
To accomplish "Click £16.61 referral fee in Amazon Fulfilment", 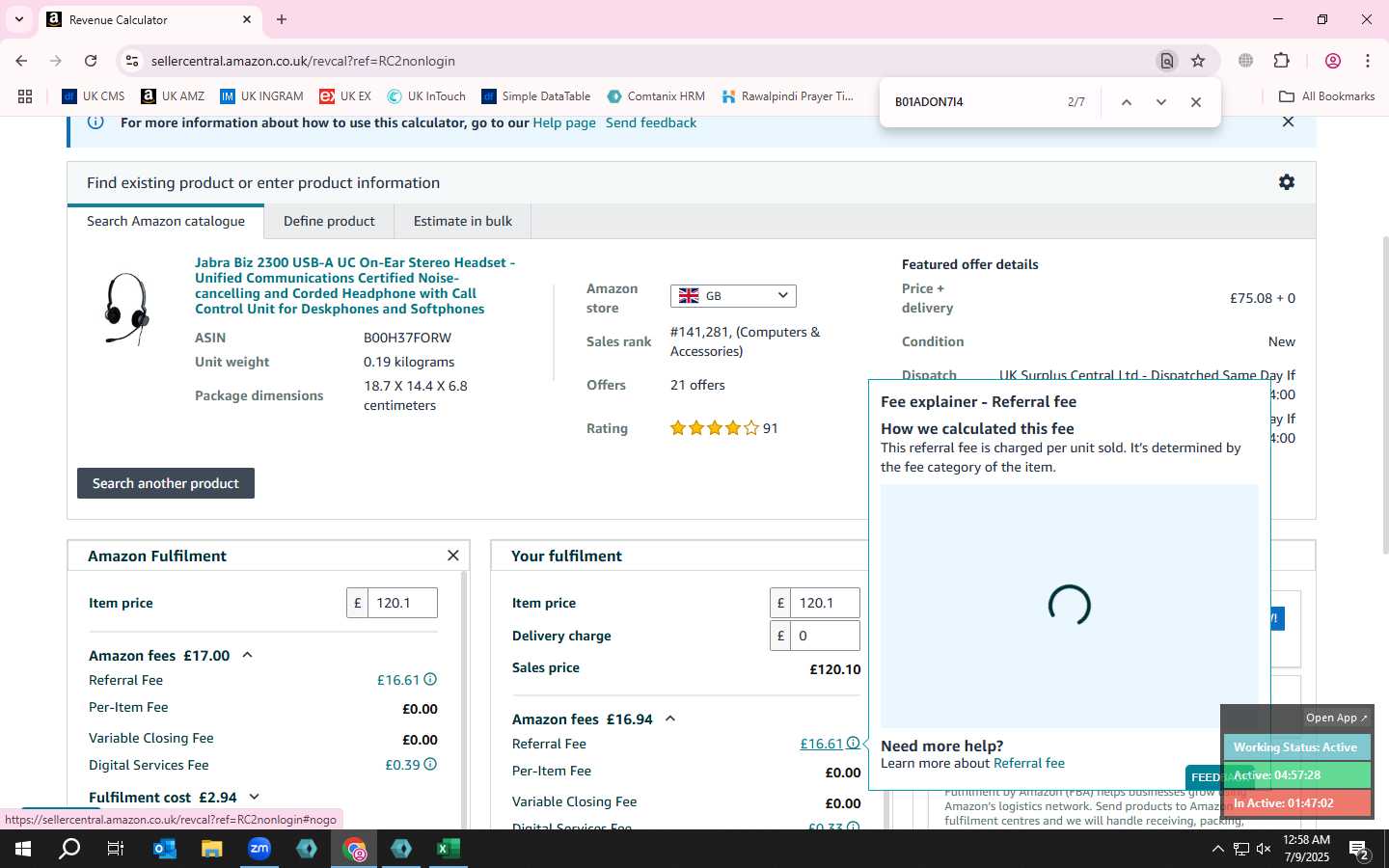I will coord(398,680).
